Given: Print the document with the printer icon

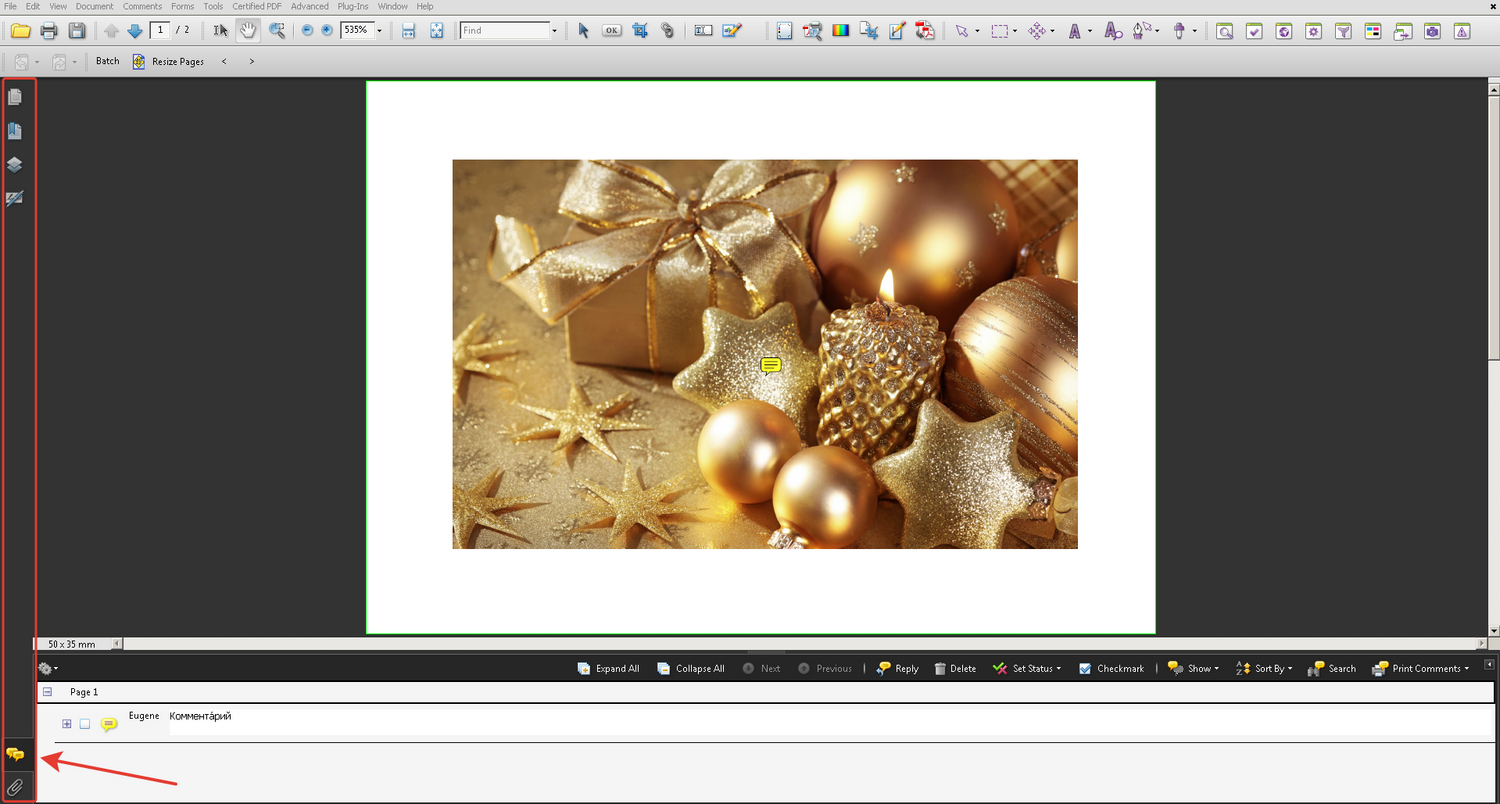Looking at the screenshot, I should 48,31.
